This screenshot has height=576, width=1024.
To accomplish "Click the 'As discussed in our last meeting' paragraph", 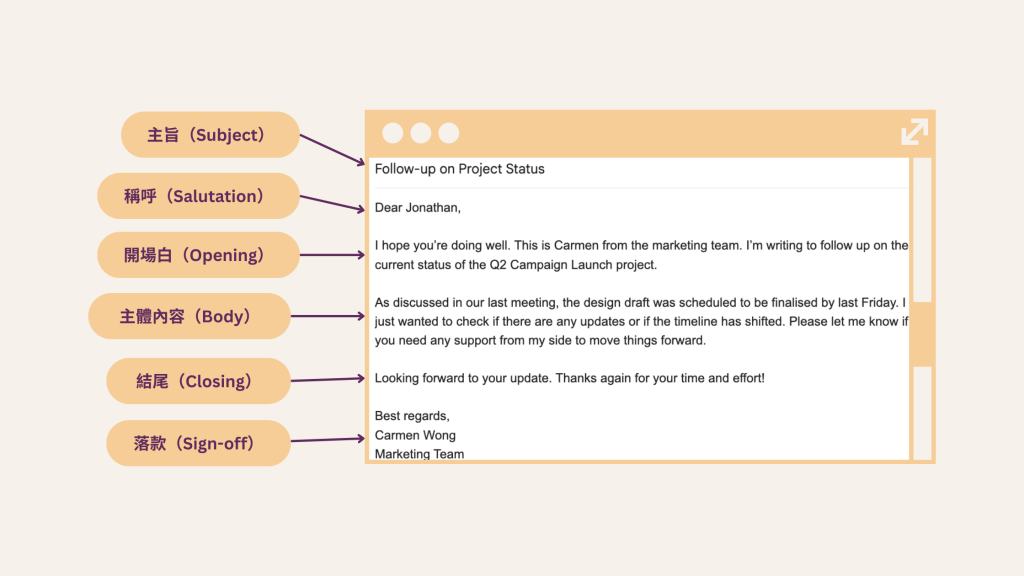I will pyautogui.click(x=640, y=321).
